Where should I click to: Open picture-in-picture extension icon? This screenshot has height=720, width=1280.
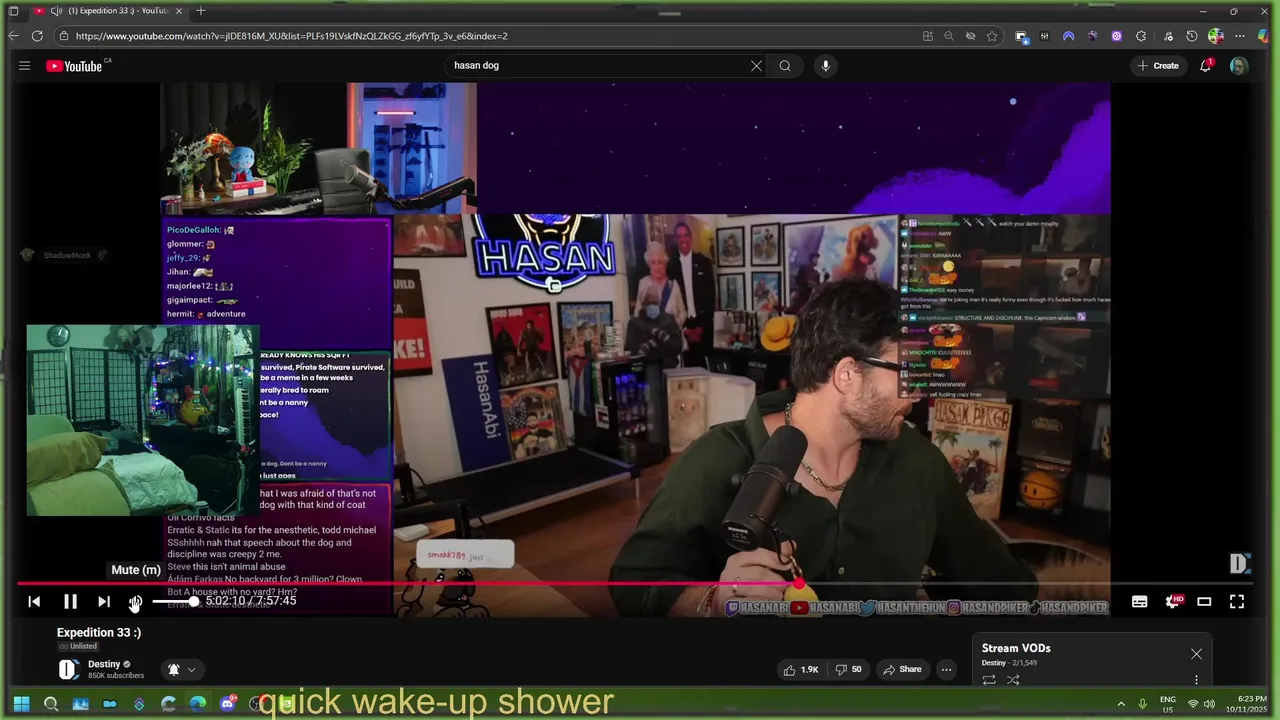[x=1021, y=36]
